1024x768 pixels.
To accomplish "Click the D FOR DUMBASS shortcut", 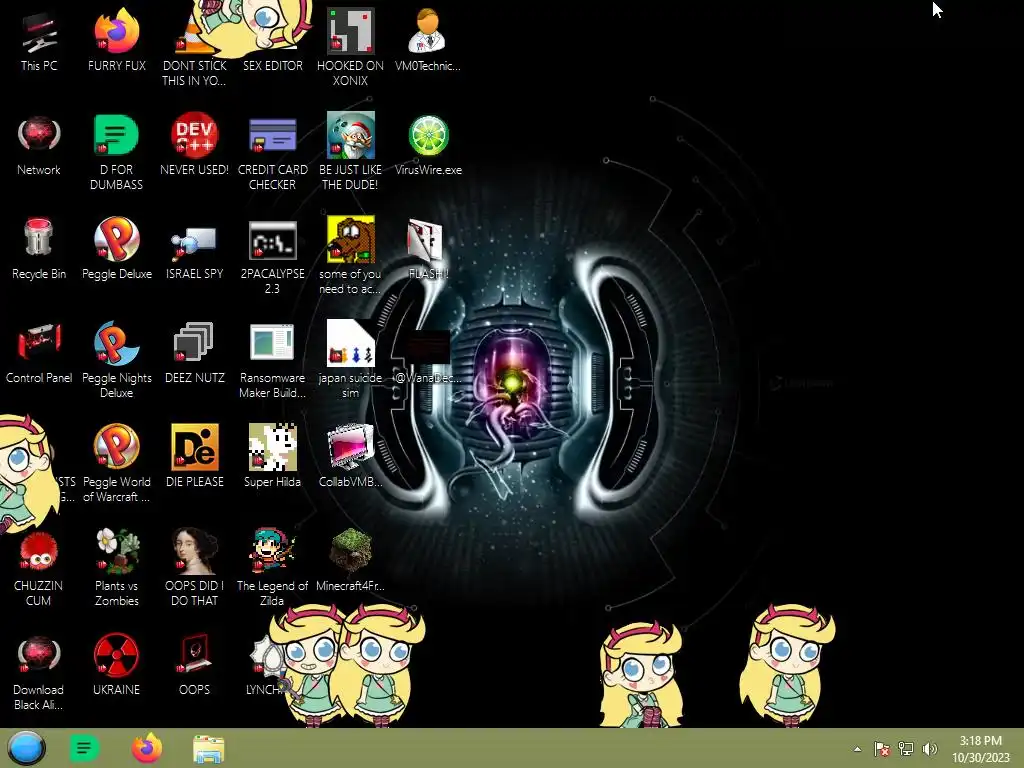I will click(x=116, y=152).
